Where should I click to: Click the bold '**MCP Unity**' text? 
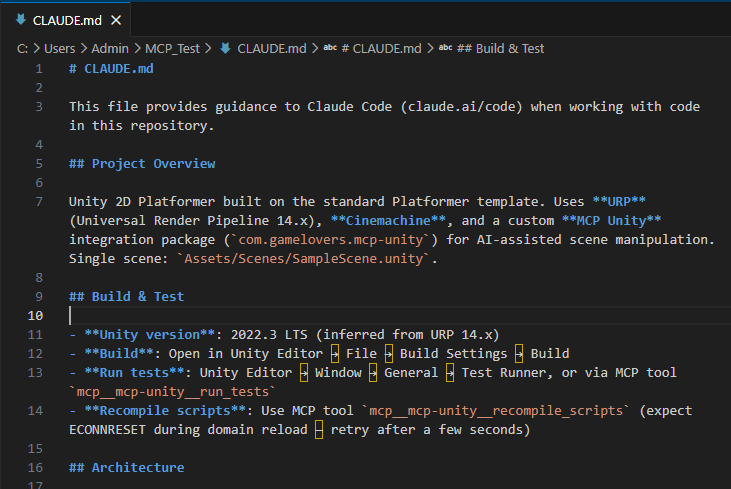tap(611, 221)
